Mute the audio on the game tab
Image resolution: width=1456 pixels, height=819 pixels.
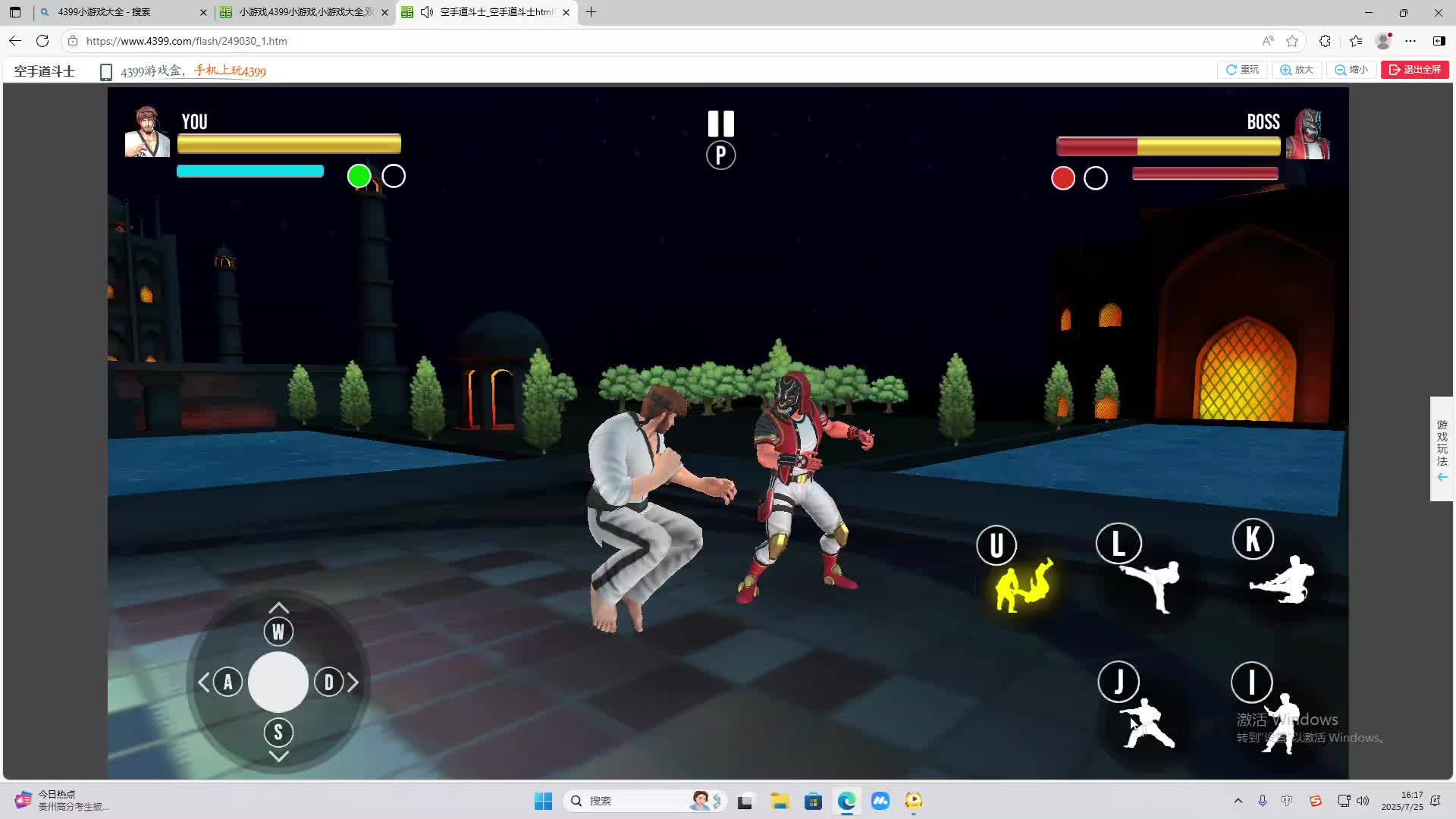(427, 12)
